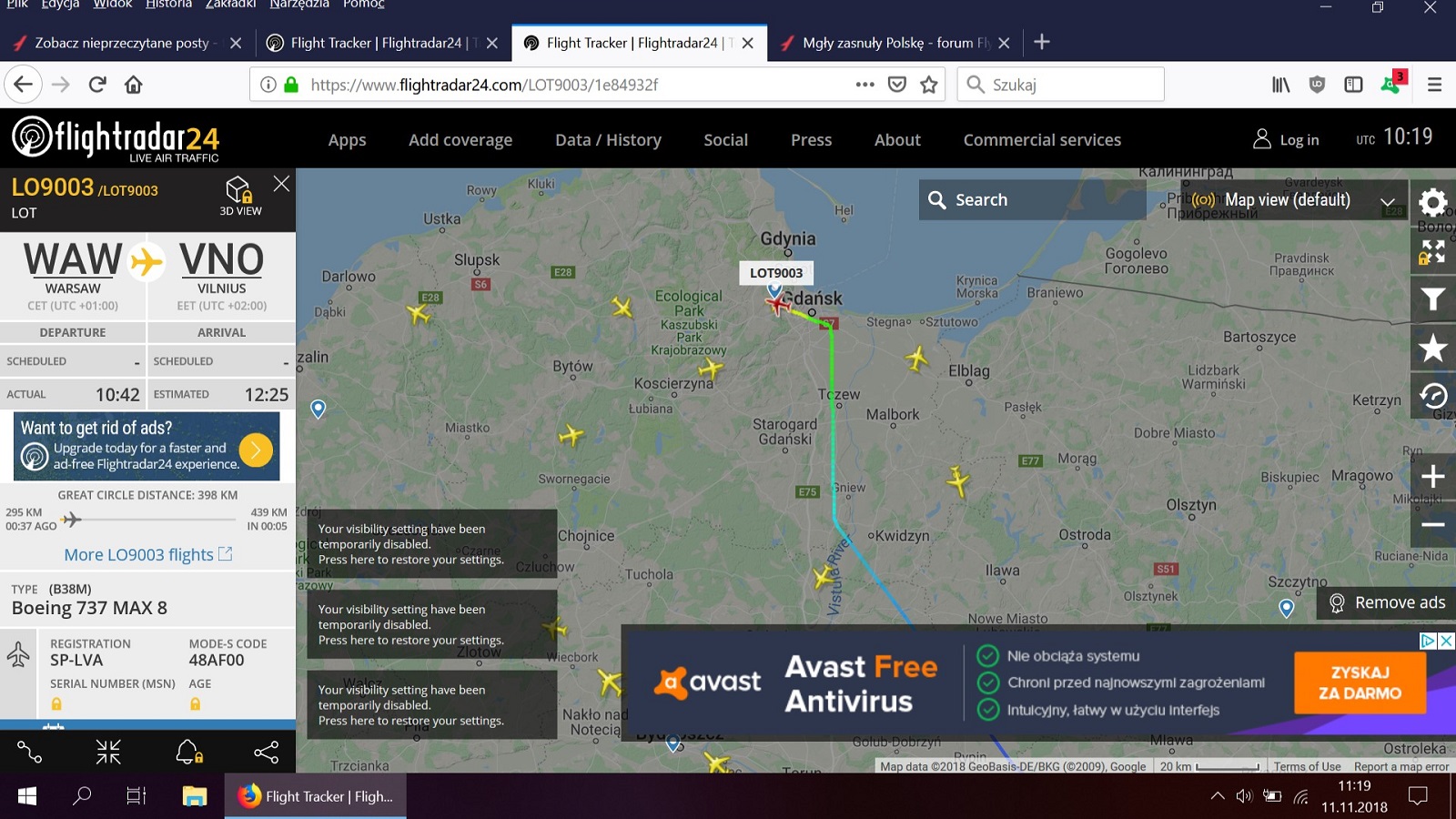Viewport: 1456px width, 819px height.
Task: Open Commercial services page
Action: tap(1042, 140)
